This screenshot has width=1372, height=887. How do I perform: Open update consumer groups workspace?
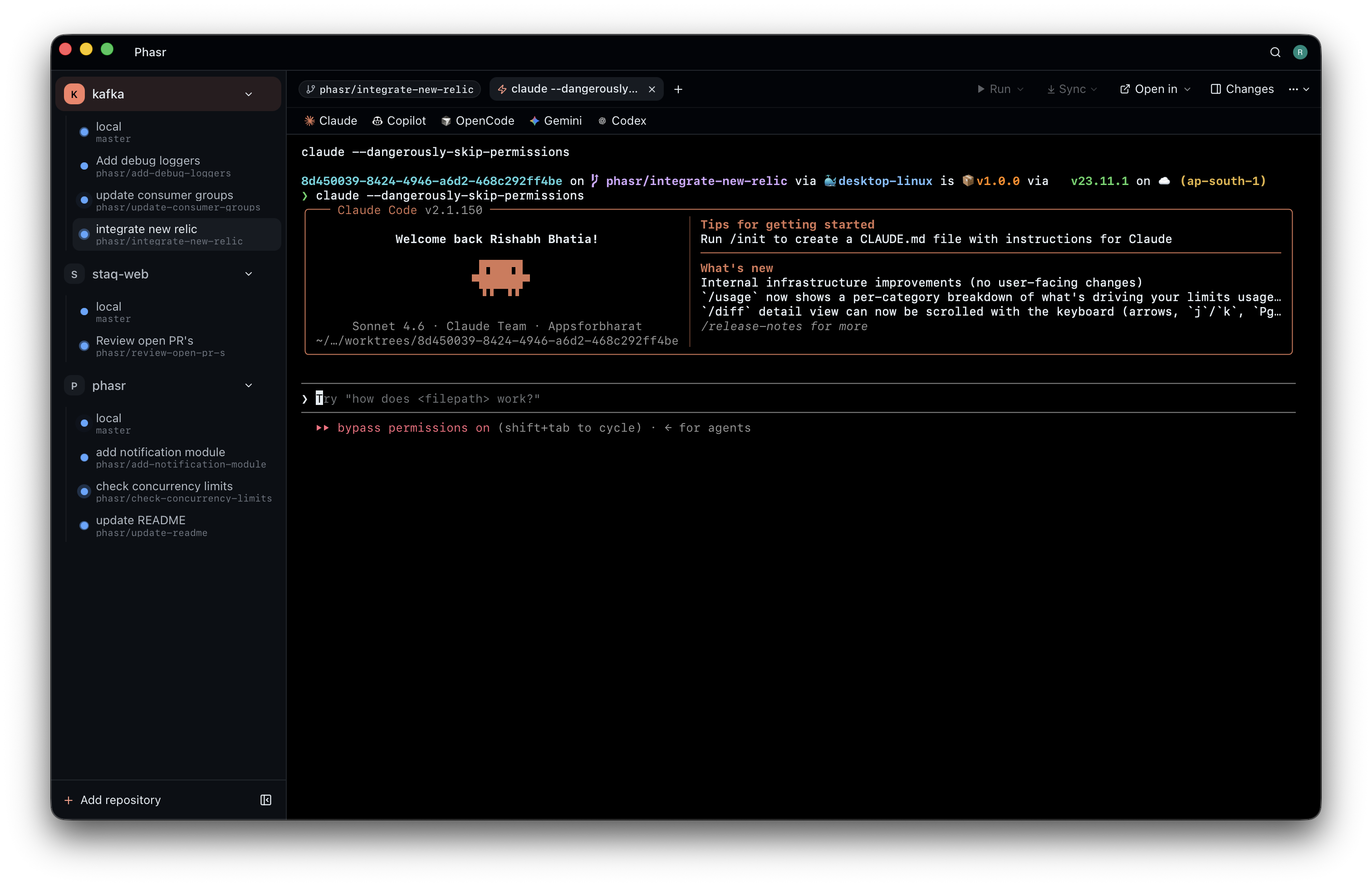pos(176,200)
